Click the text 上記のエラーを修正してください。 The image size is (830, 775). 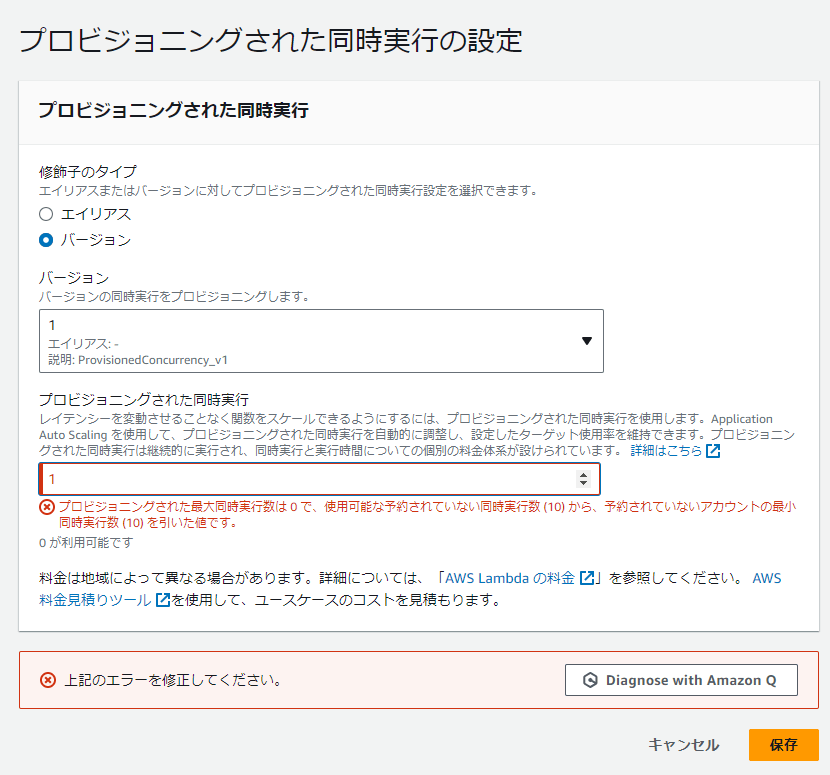pos(173,680)
